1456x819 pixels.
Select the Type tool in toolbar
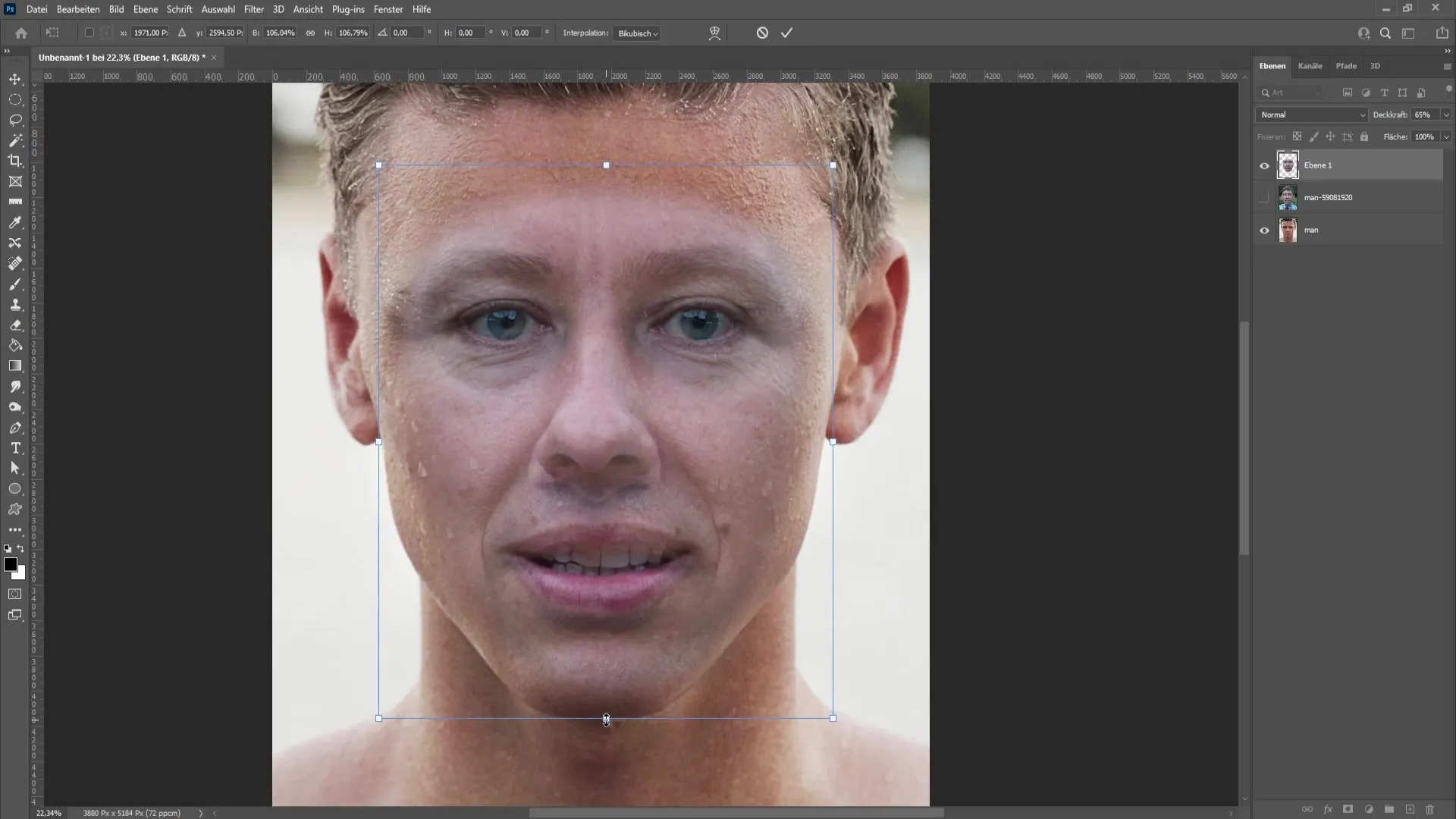click(15, 448)
